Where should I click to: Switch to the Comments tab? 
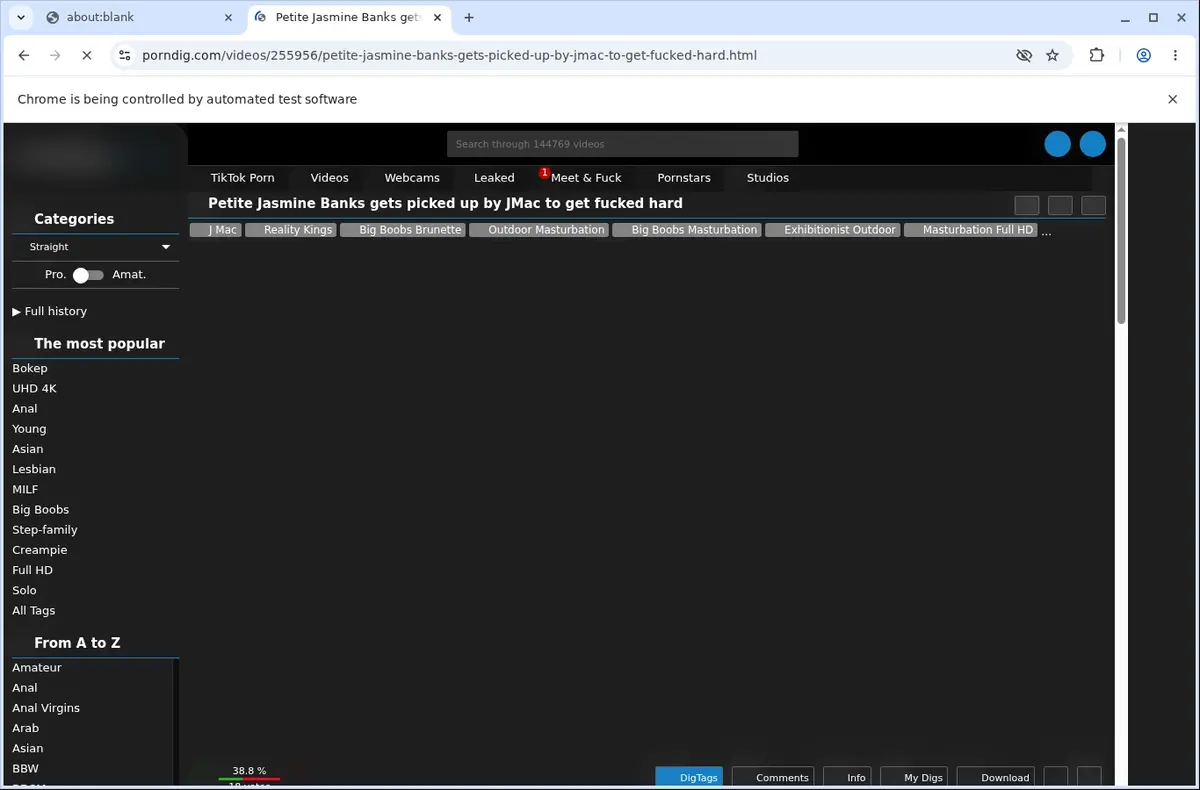773,777
